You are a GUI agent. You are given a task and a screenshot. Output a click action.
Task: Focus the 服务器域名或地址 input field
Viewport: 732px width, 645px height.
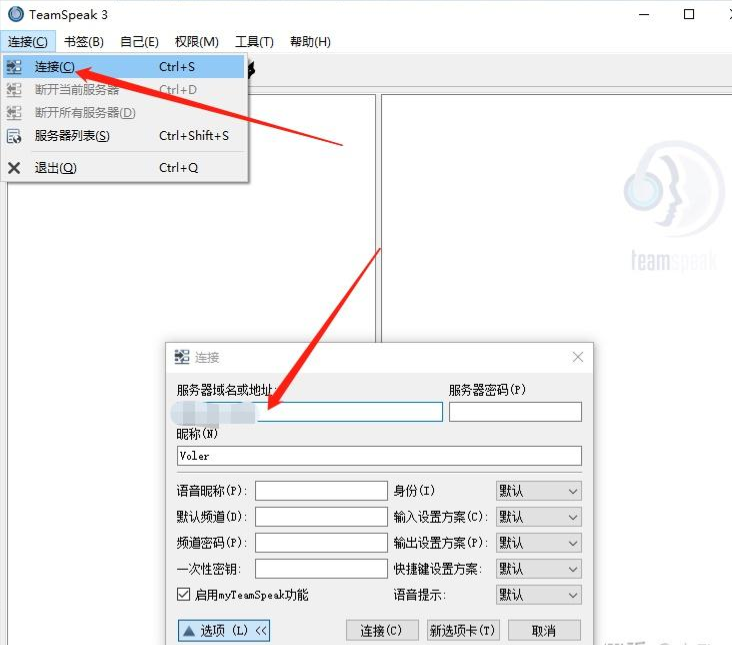[x=309, y=412]
